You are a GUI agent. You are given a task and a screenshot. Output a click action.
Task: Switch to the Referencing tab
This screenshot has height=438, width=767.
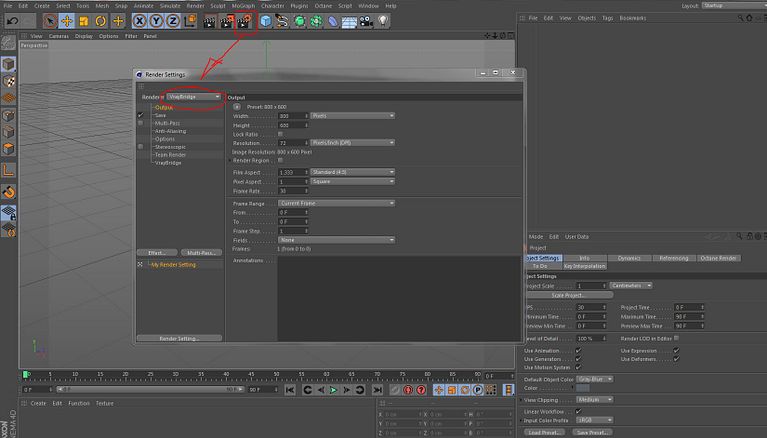pos(674,258)
